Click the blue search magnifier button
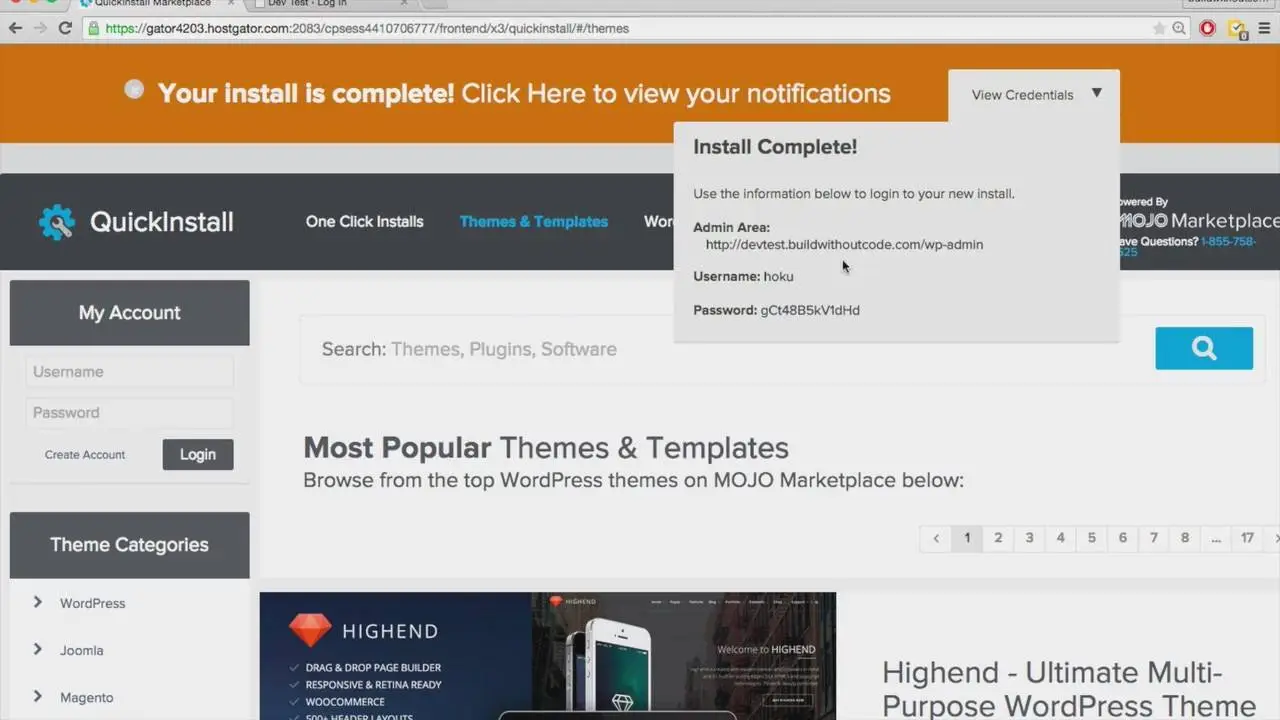This screenshot has height=720, width=1280. coord(1204,348)
